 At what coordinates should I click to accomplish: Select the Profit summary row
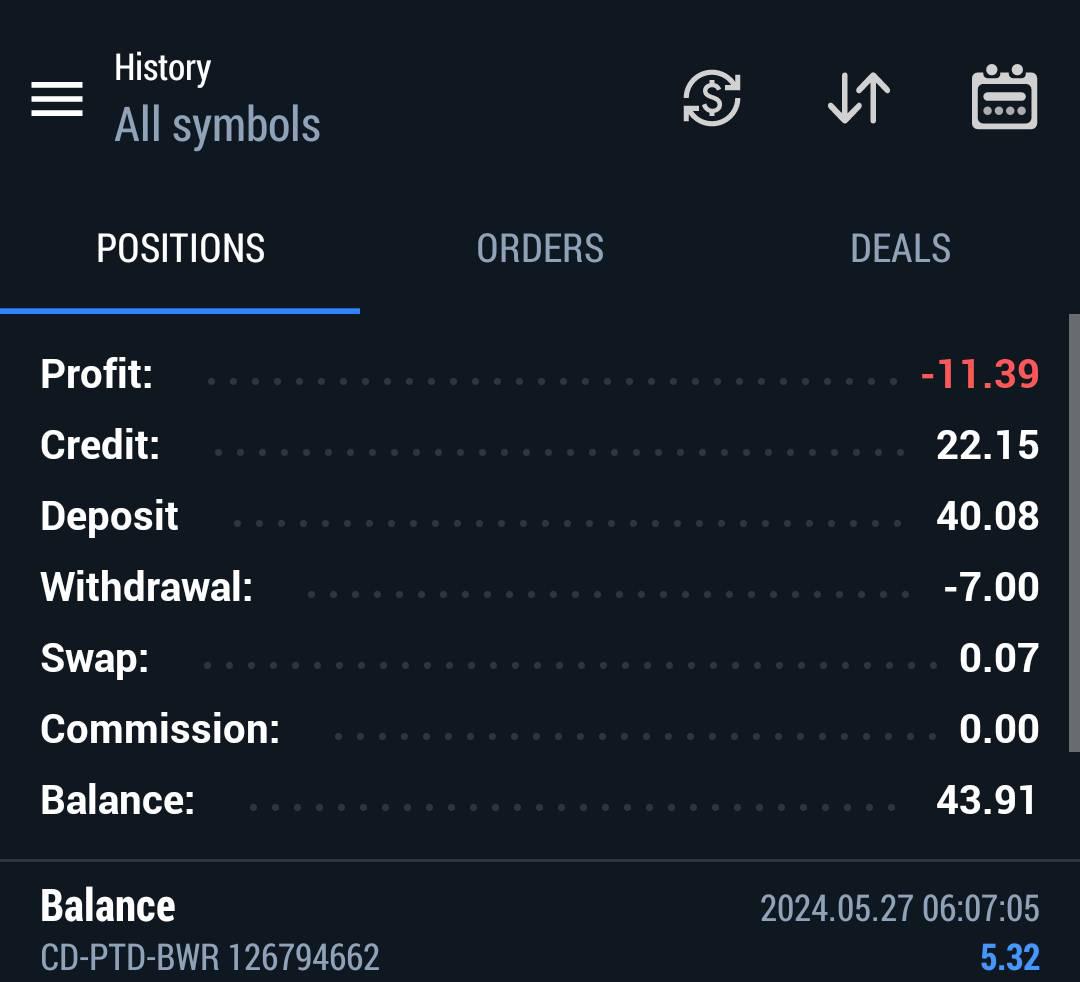[x=539, y=374]
